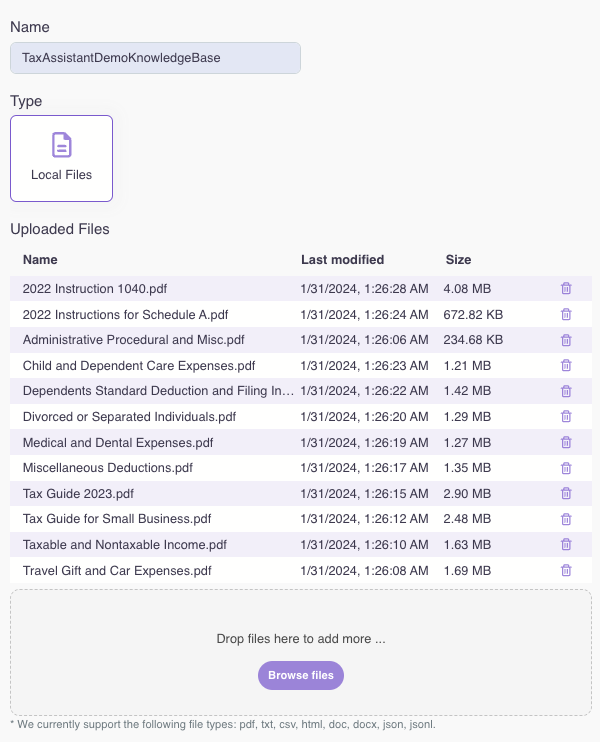The image size is (600, 742).
Task: Sort by Last modified column header
Action: tap(342, 260)
